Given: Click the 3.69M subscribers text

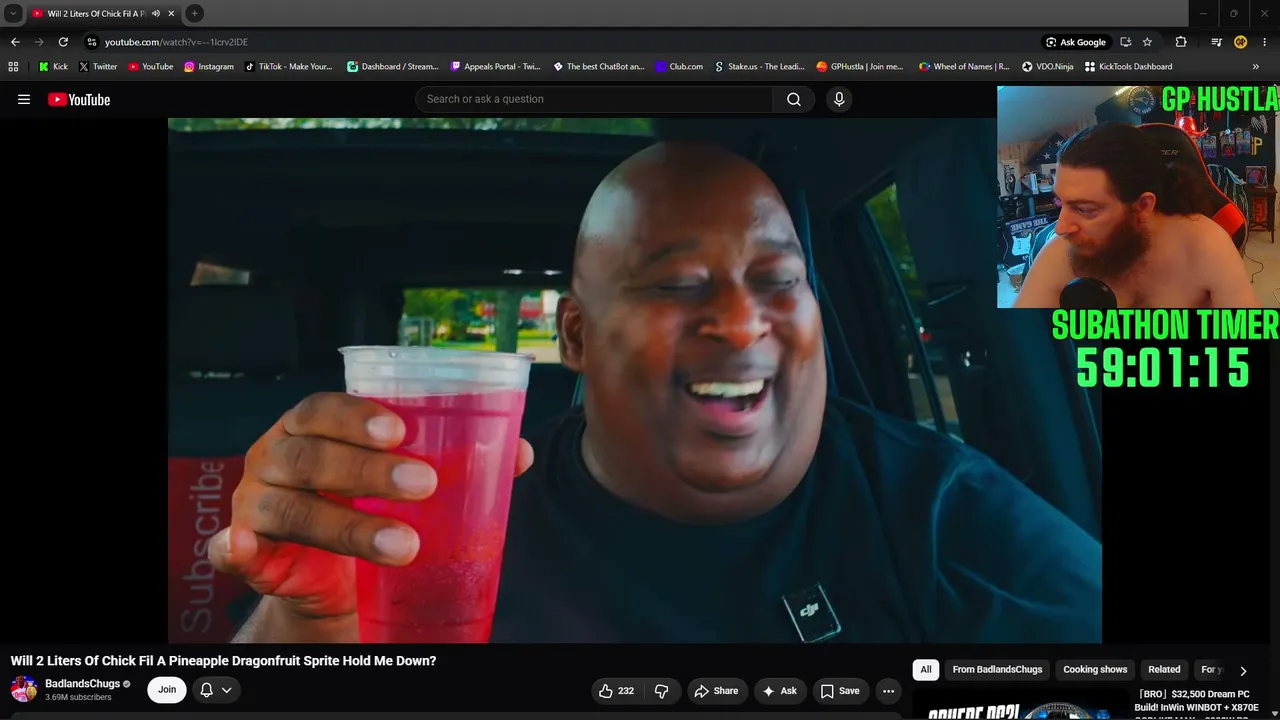Looking at the screenshot, I should coord(78,697).
